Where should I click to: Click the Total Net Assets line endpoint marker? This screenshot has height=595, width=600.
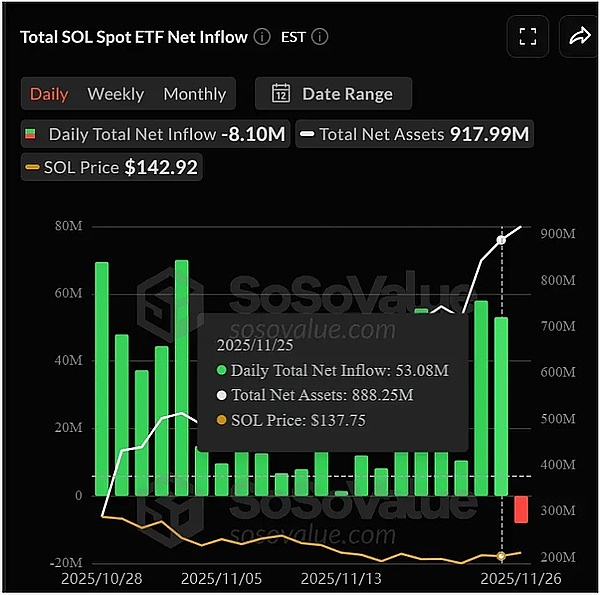pos(501,241)
